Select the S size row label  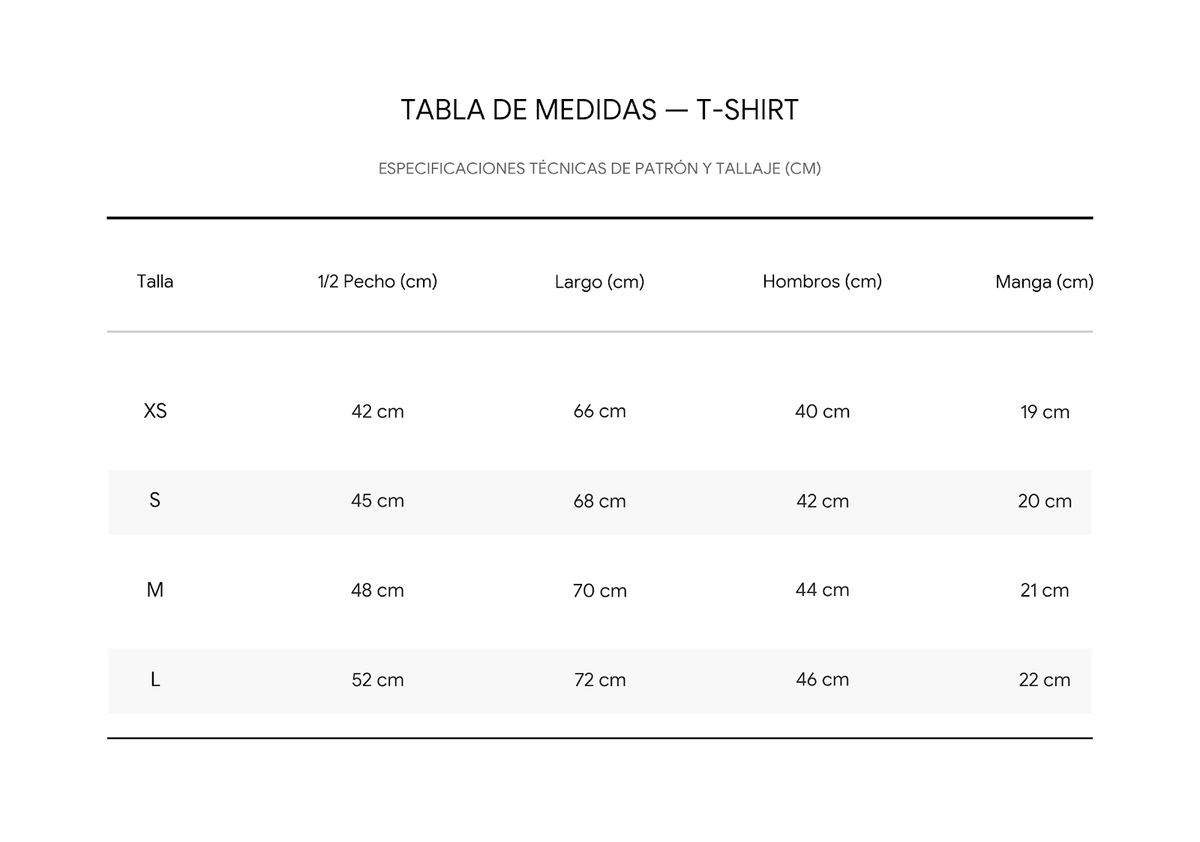point(155,500)
